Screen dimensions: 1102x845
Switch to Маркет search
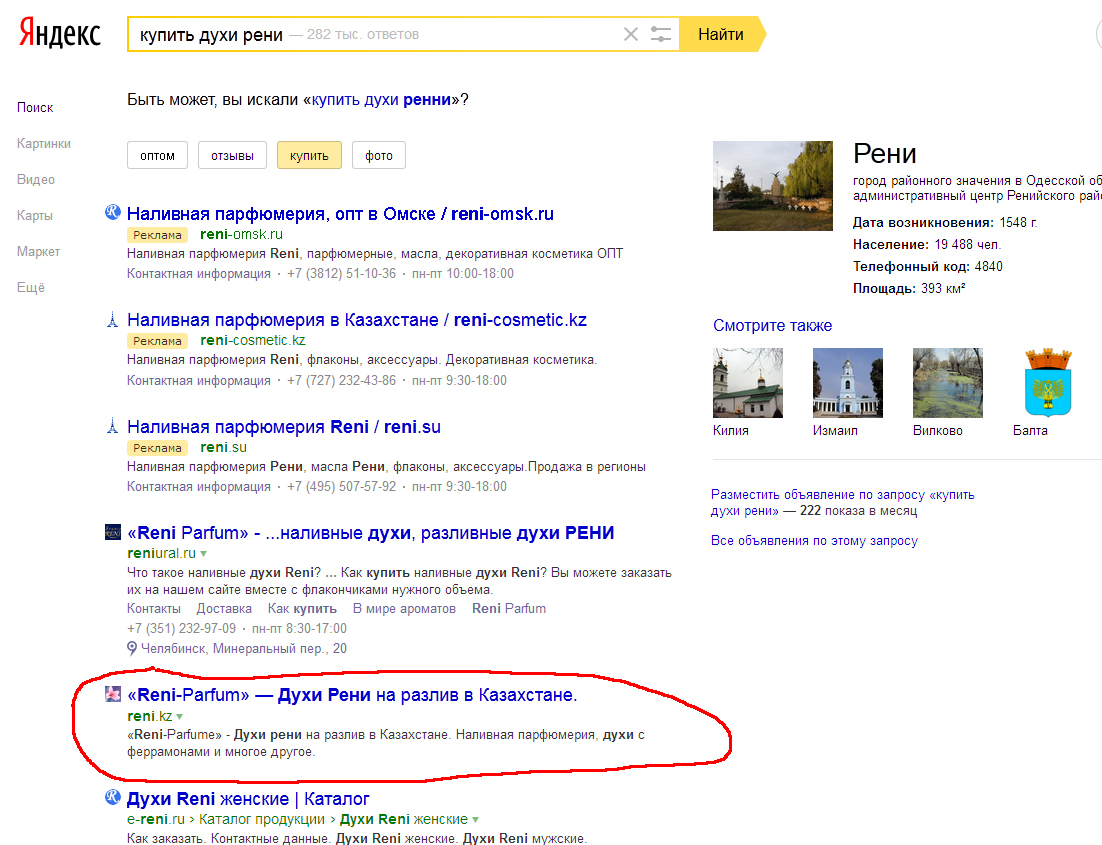[39, 251]
